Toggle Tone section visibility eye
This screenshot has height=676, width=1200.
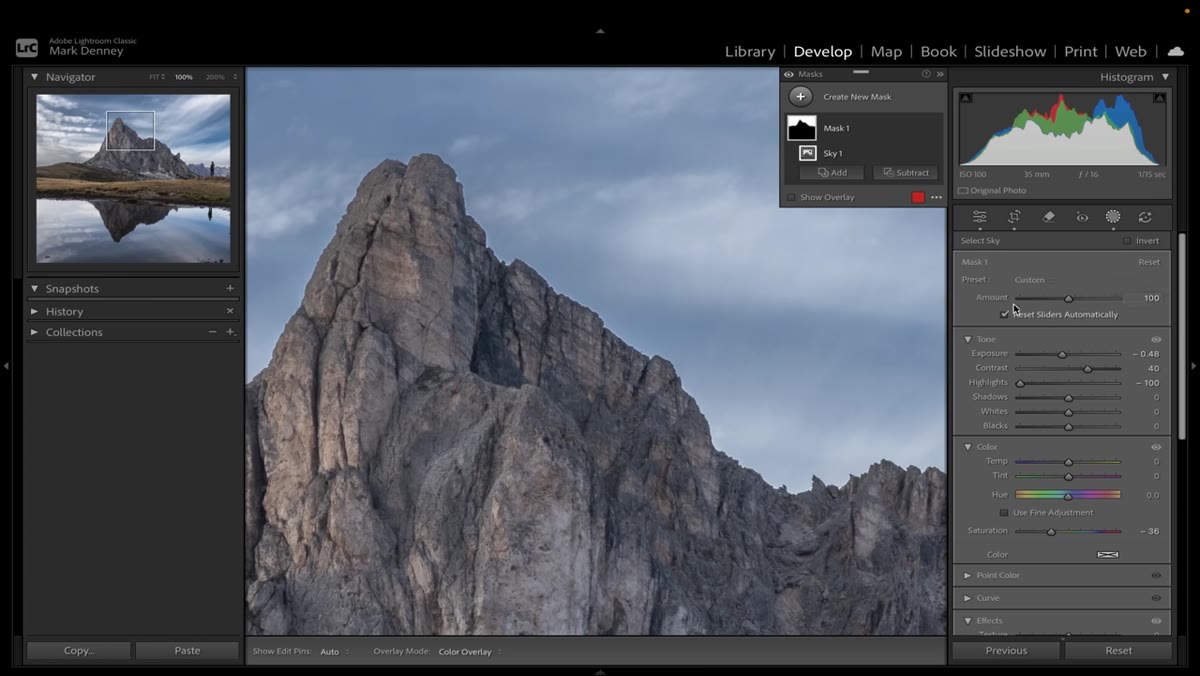pos(1156,339)
